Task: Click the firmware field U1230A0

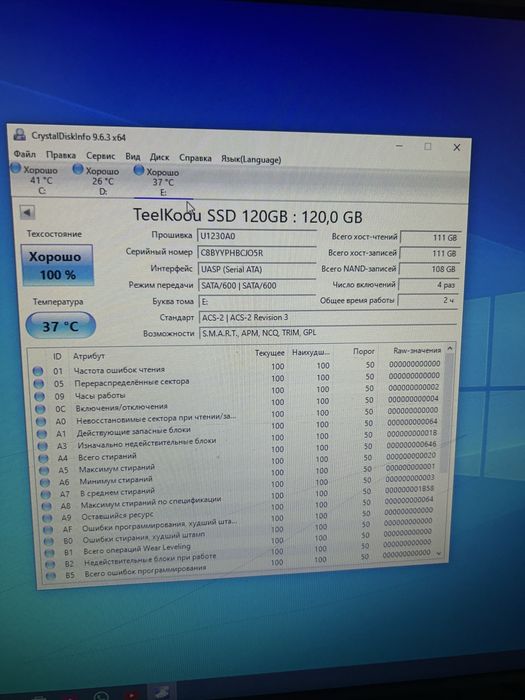Action: (x=257, y=236)
